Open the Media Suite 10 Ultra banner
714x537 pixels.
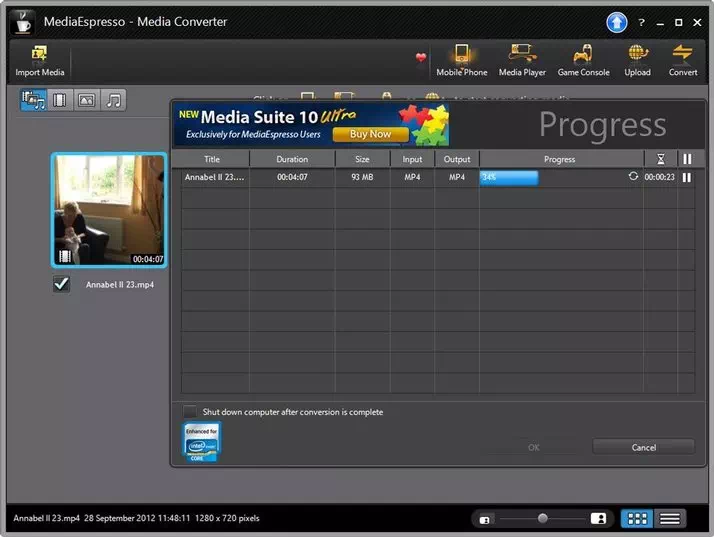pyautogui.click(x=311, y=124)
